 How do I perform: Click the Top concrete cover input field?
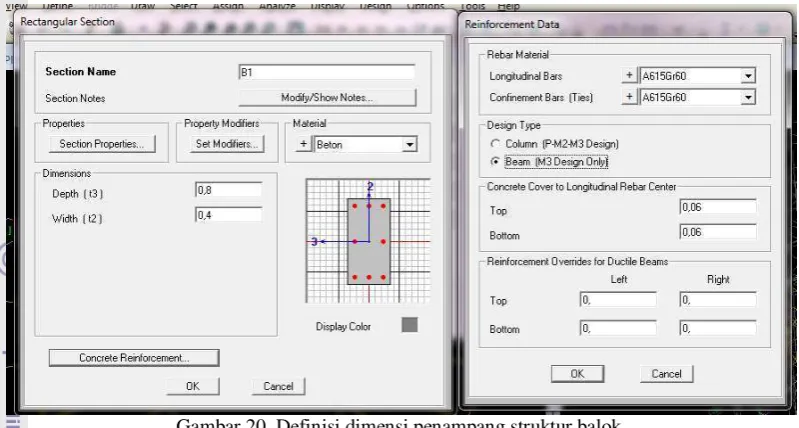click(x=718, y=207)
